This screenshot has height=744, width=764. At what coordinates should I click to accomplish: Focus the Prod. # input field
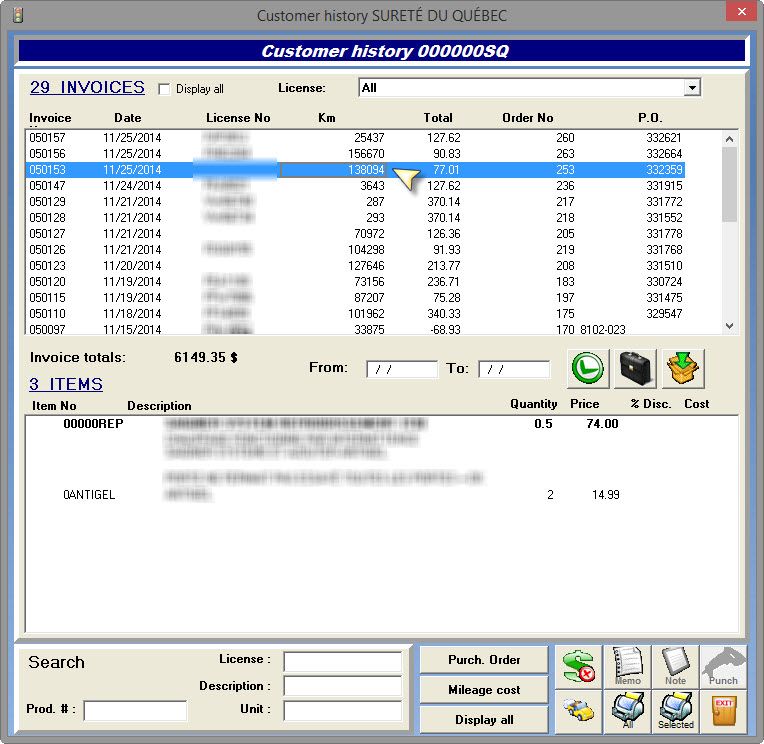click(x=135, y=710)
